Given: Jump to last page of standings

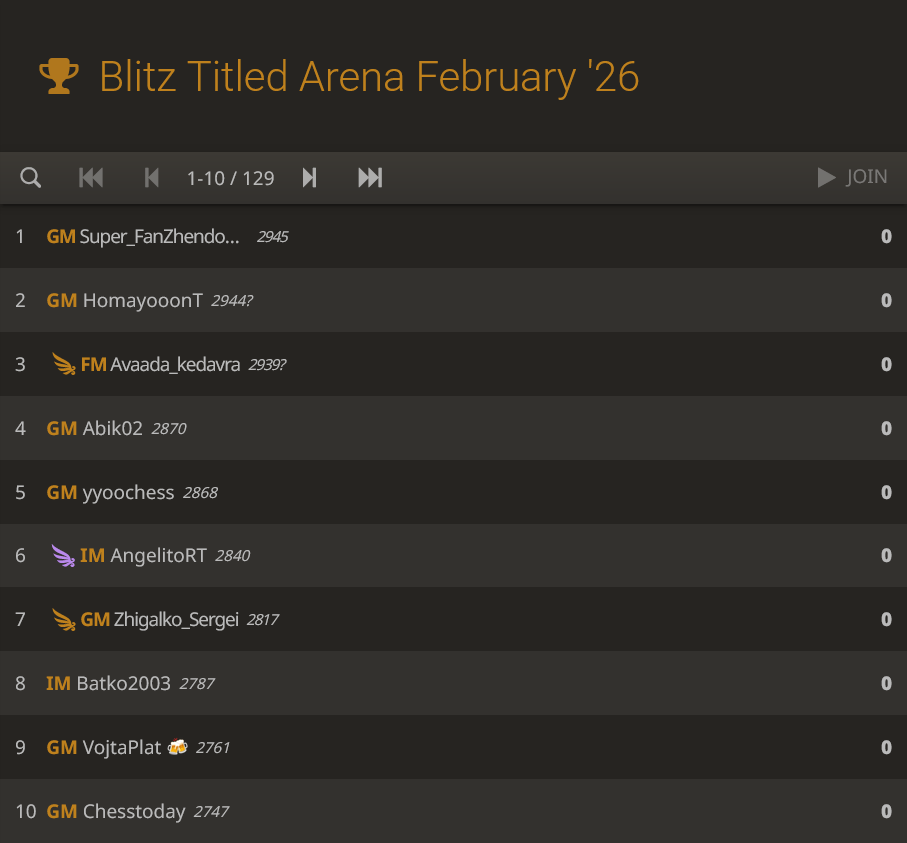Looking at the screenshot, I should [370, 178].
